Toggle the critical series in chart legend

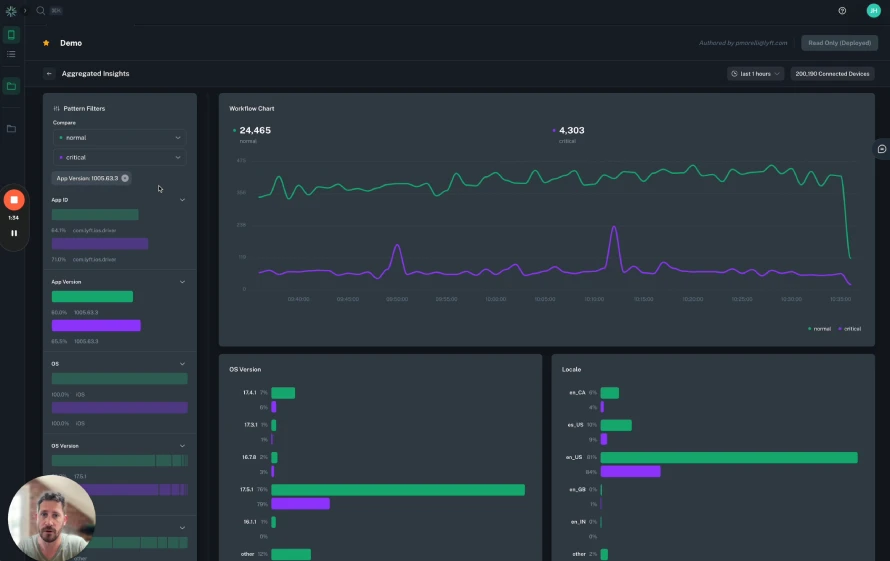(x=850, y=329)
